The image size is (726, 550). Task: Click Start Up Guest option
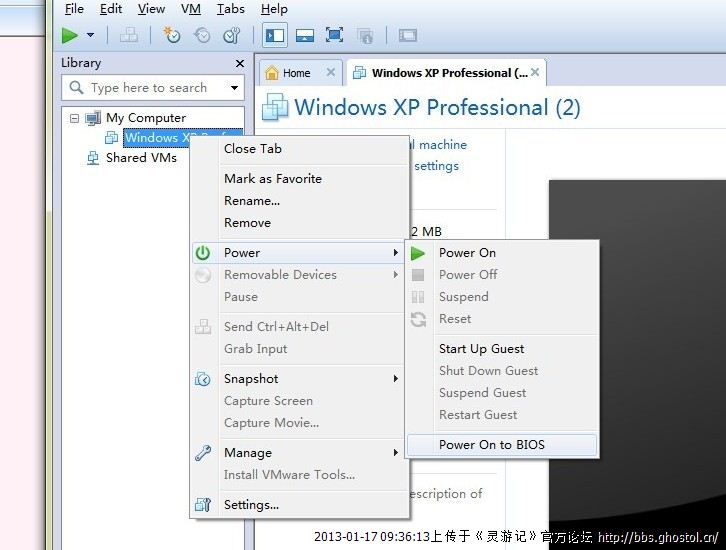click(481, 349)
